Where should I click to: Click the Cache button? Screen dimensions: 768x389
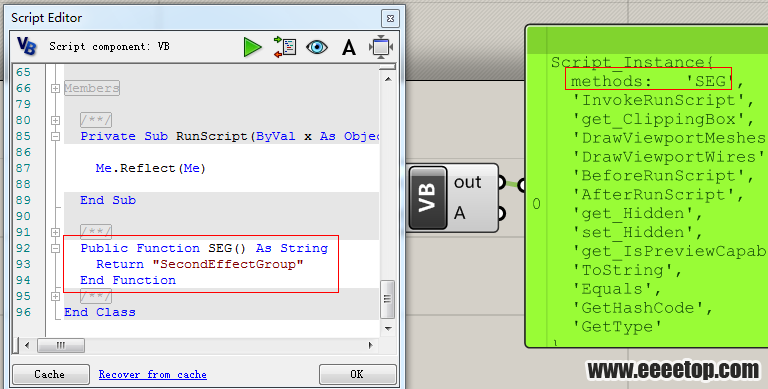[x=50, y=374]
